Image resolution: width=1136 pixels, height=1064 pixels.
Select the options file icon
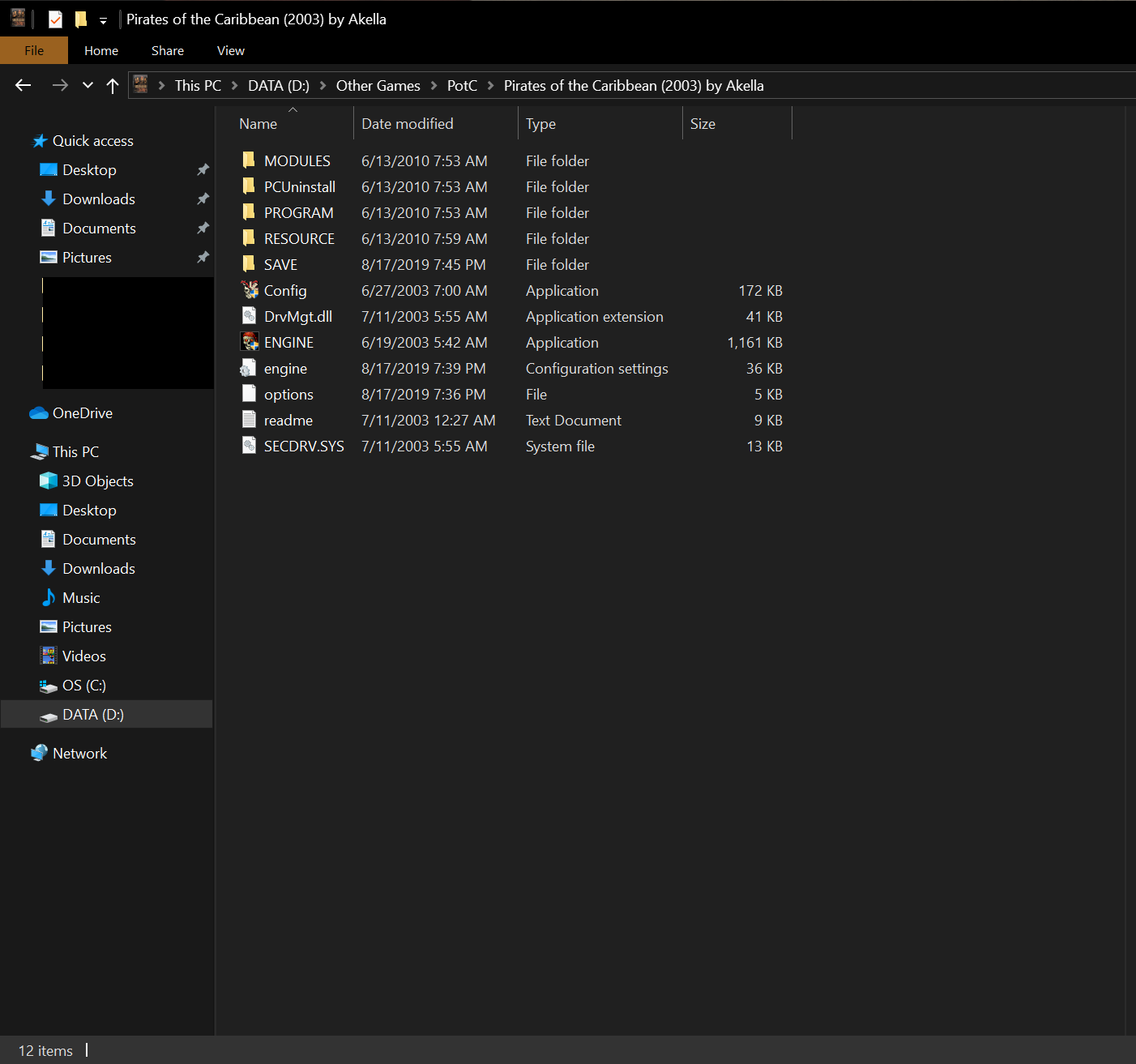[250, 393]
